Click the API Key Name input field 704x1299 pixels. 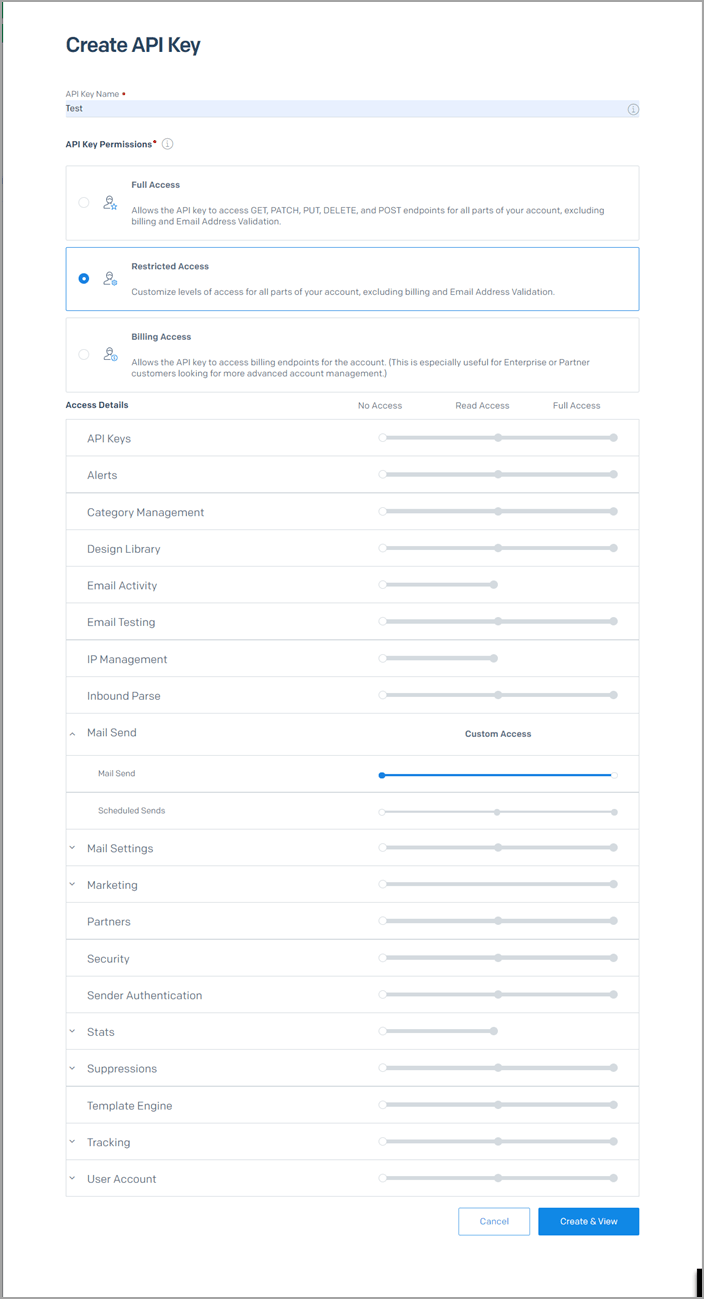352,109
